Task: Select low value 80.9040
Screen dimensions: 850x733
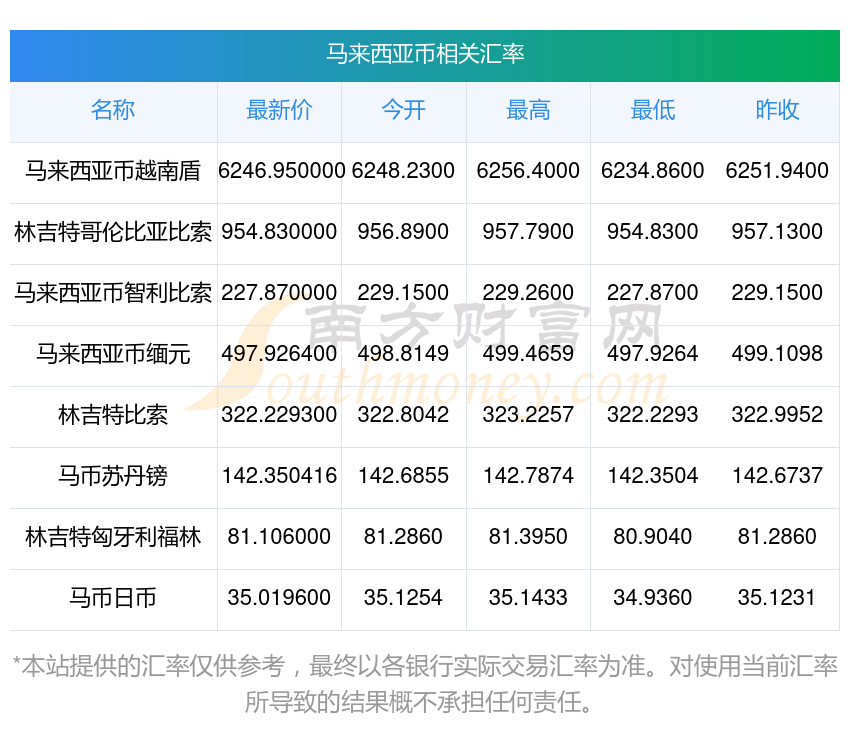Action: point(653,537)
